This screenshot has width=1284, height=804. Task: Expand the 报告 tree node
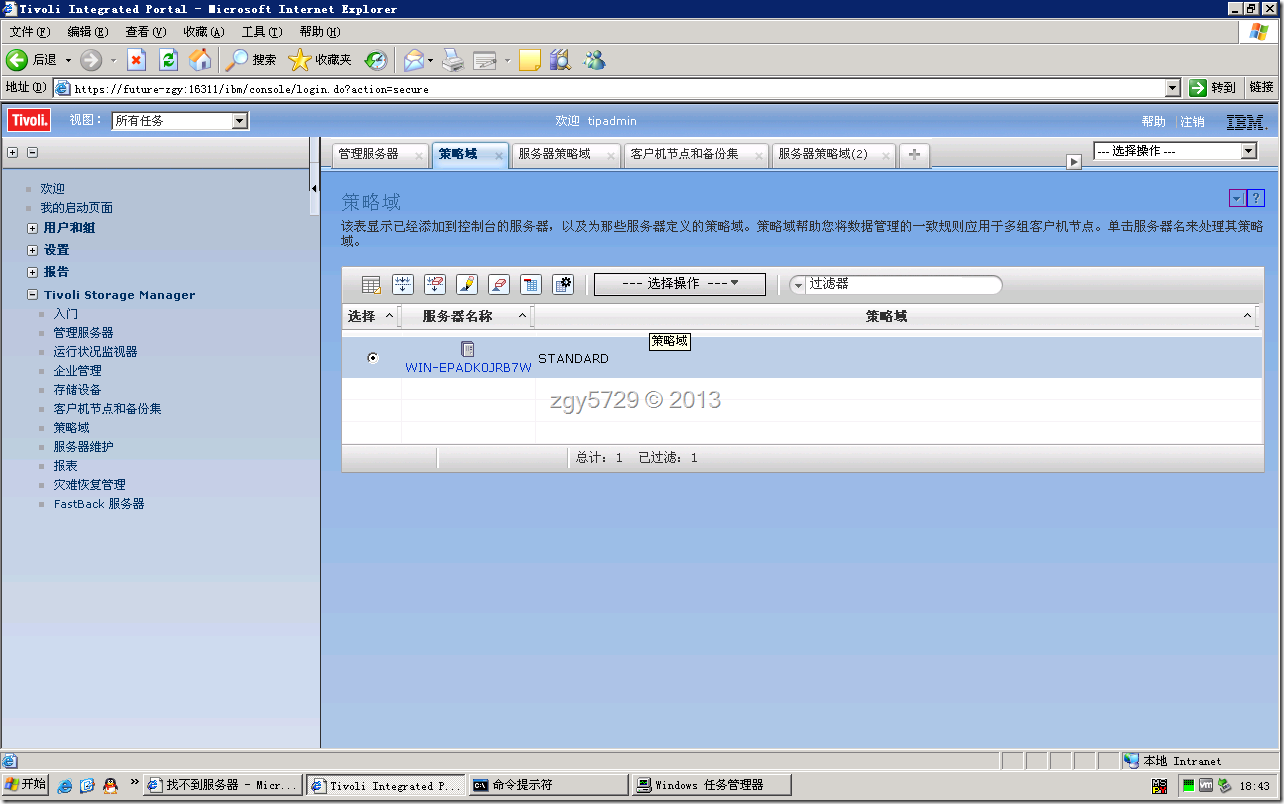coord(33,272)
